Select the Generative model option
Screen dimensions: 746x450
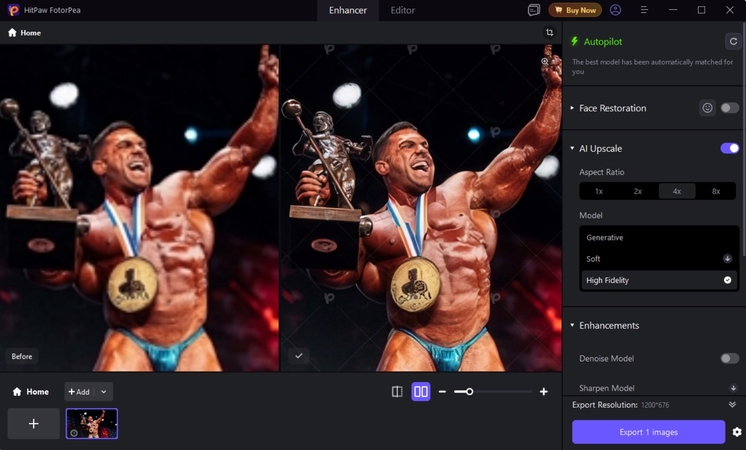pyautogui.click(x=658, y=237)
